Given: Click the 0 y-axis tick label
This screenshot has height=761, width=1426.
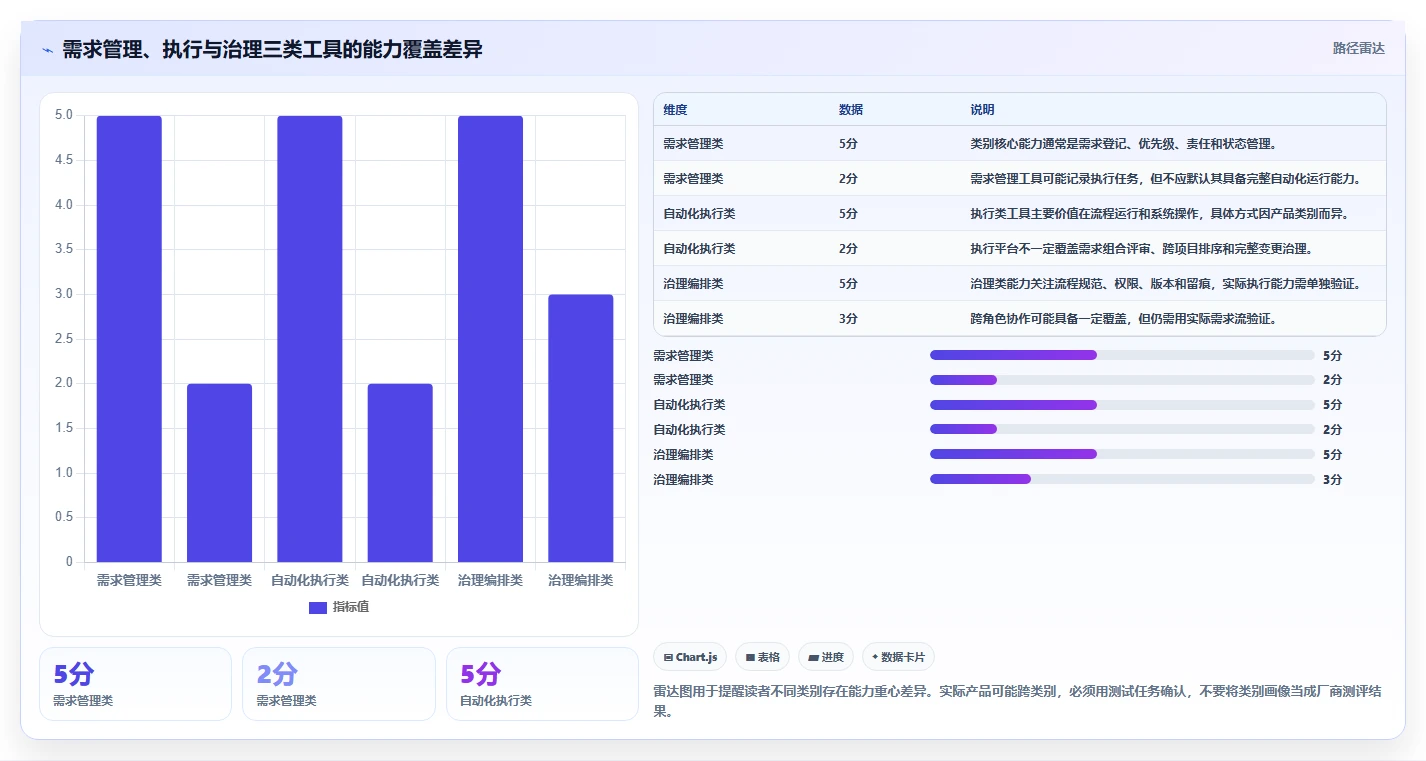Looking at the screenshot, I should (x=69, y=562).
